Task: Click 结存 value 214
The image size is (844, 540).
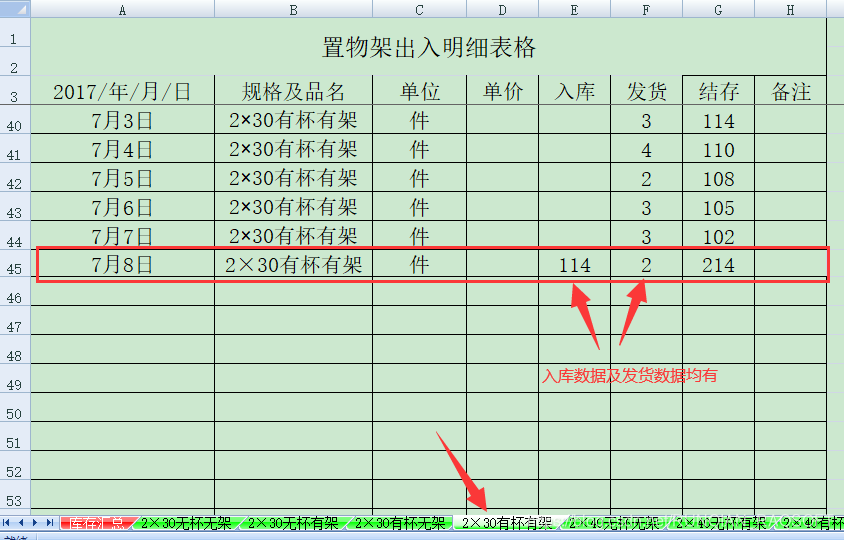Action: (x=719, y=264)
